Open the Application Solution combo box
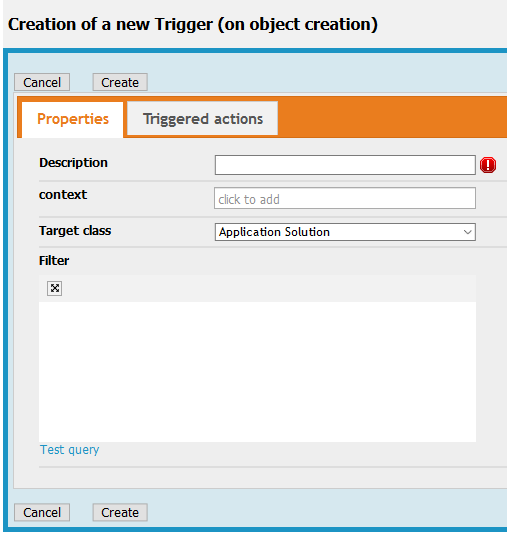 [x=345, y=232]
